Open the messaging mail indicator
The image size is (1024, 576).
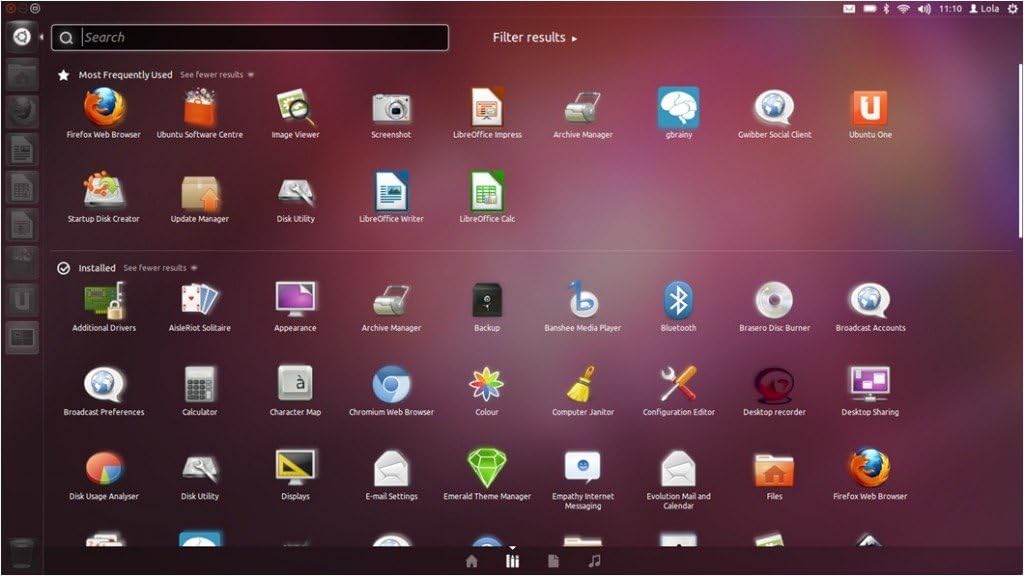(849, 8)
